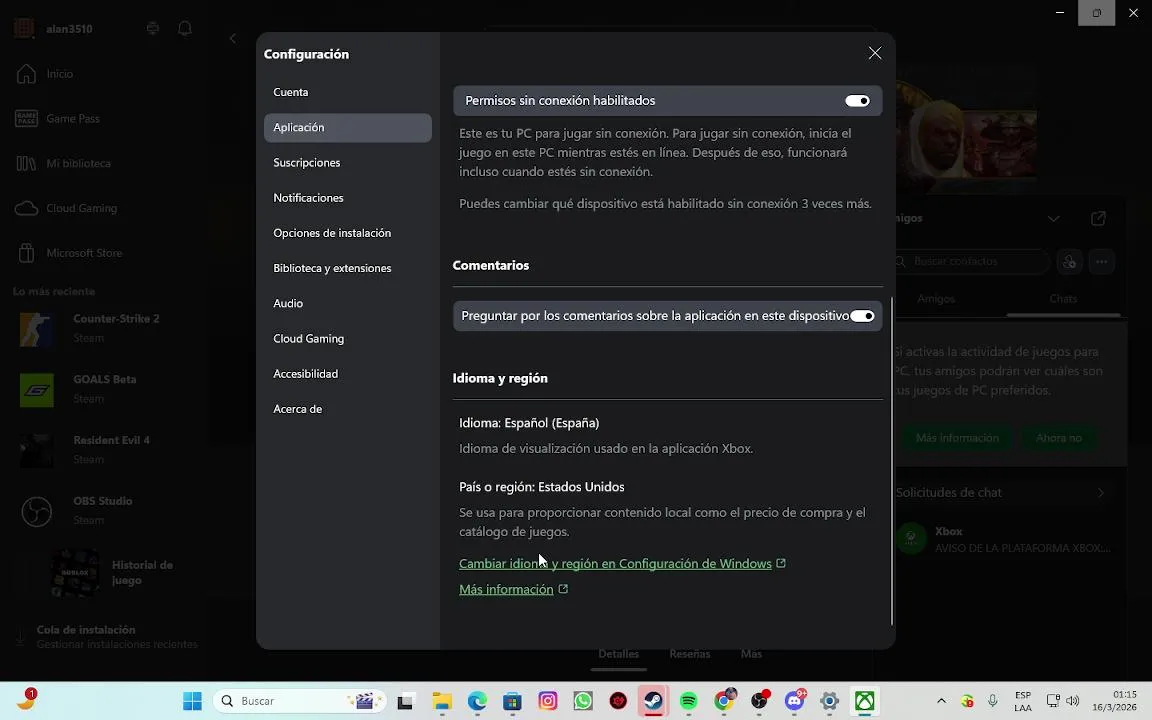Click the Microsoft Store bag icon
This screenshot has width=1152, height=720.
pos(26,253)
